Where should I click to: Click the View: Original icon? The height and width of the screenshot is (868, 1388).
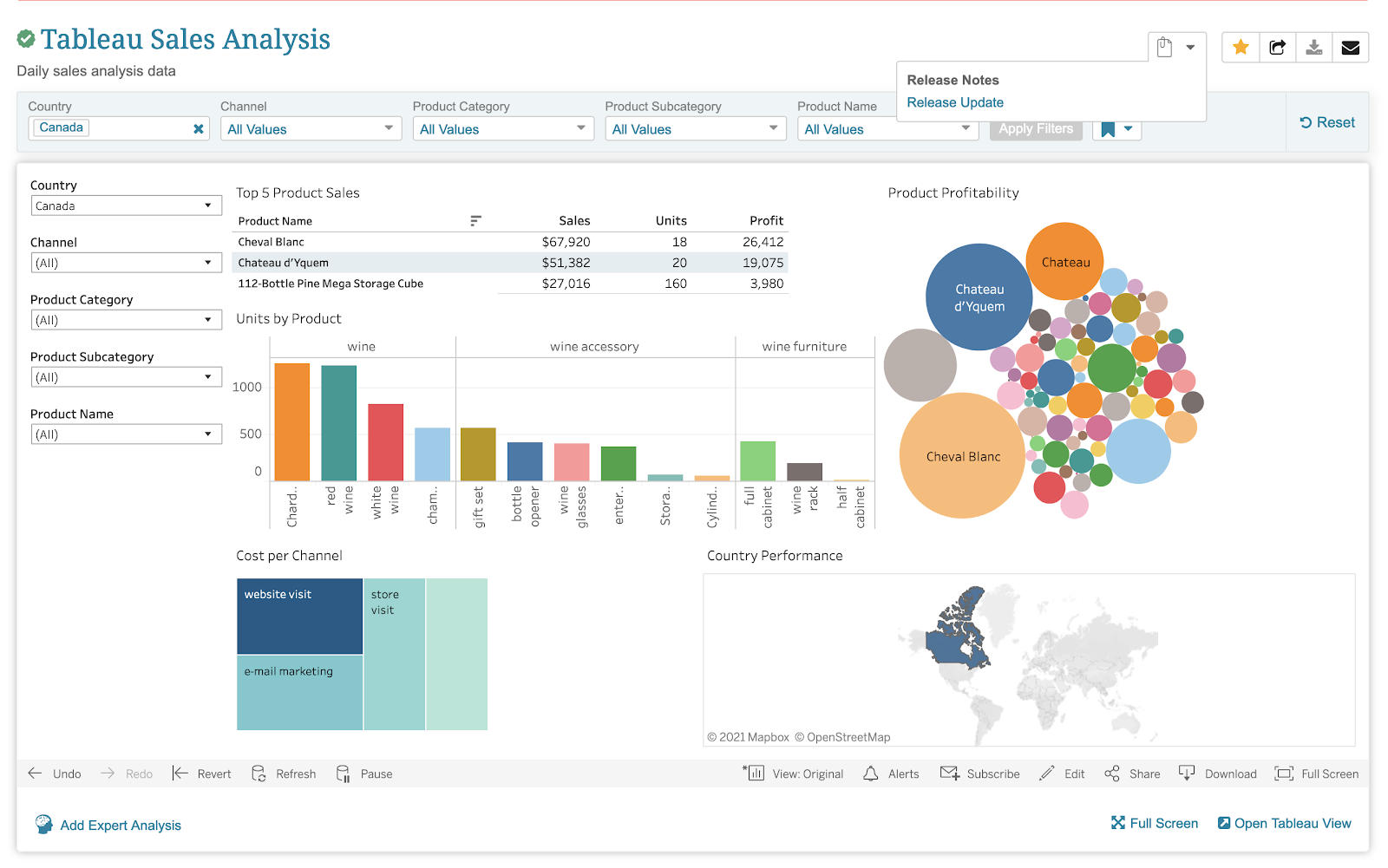754,773
